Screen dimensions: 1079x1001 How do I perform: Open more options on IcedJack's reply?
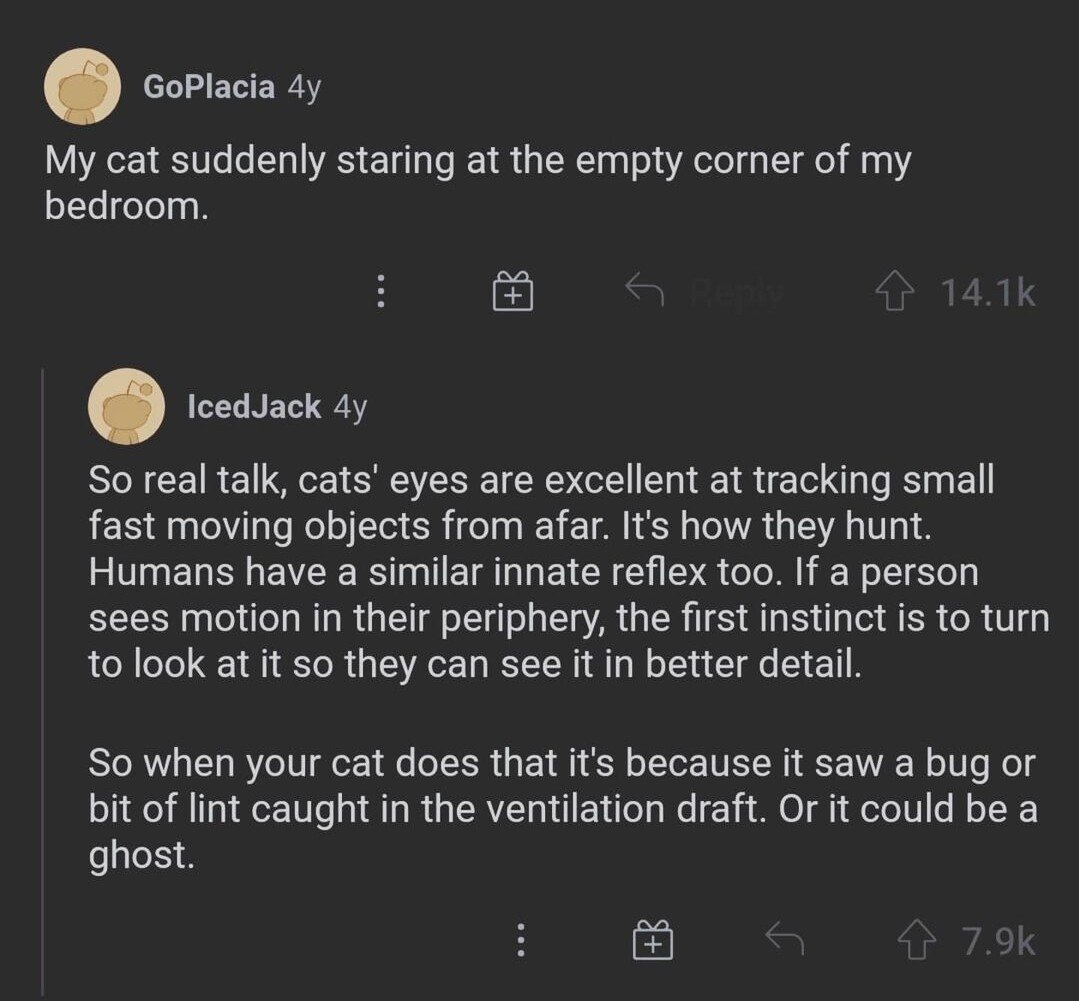tap(520, 941)
